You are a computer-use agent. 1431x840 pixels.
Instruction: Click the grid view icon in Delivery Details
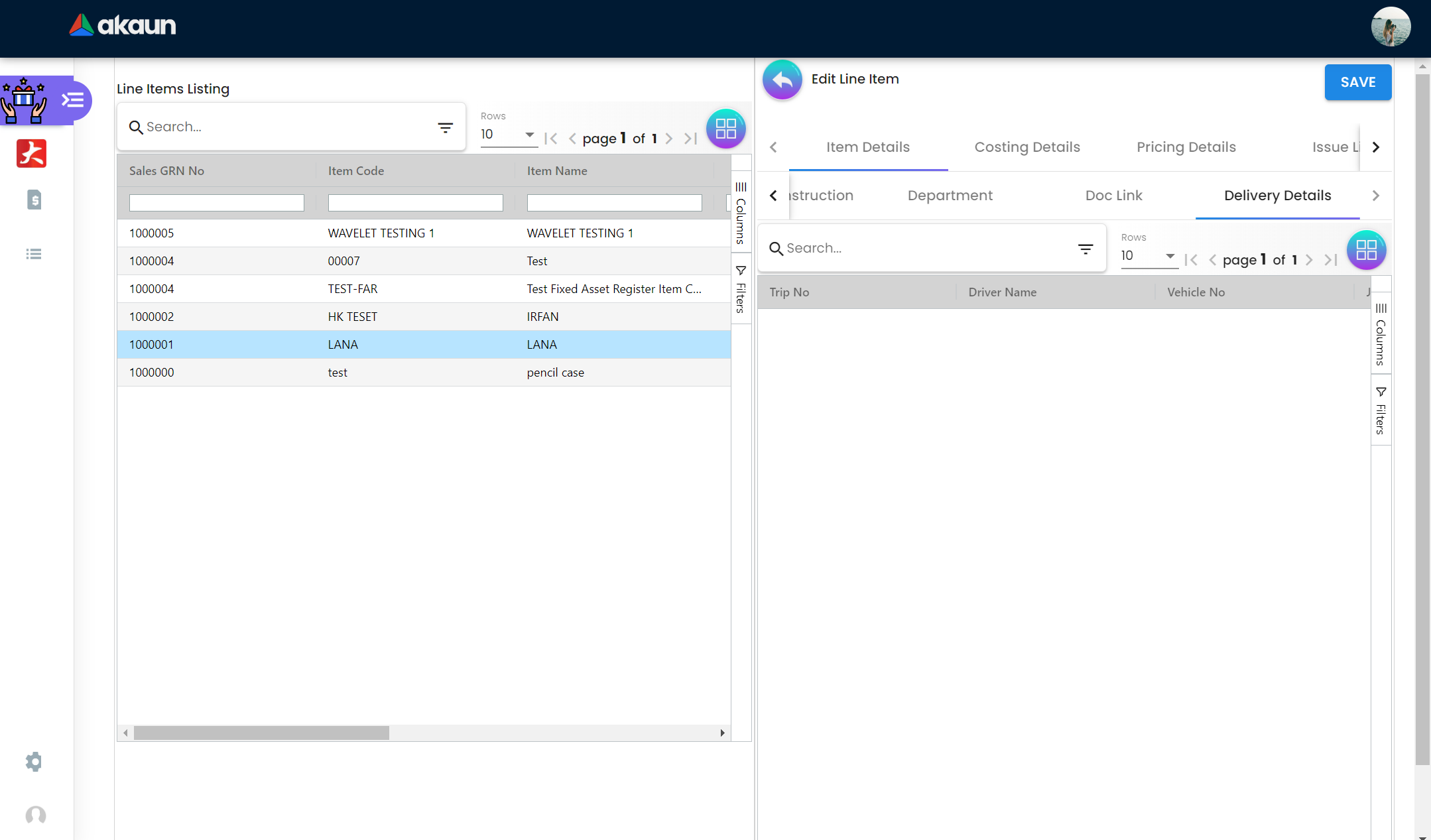1366,250
